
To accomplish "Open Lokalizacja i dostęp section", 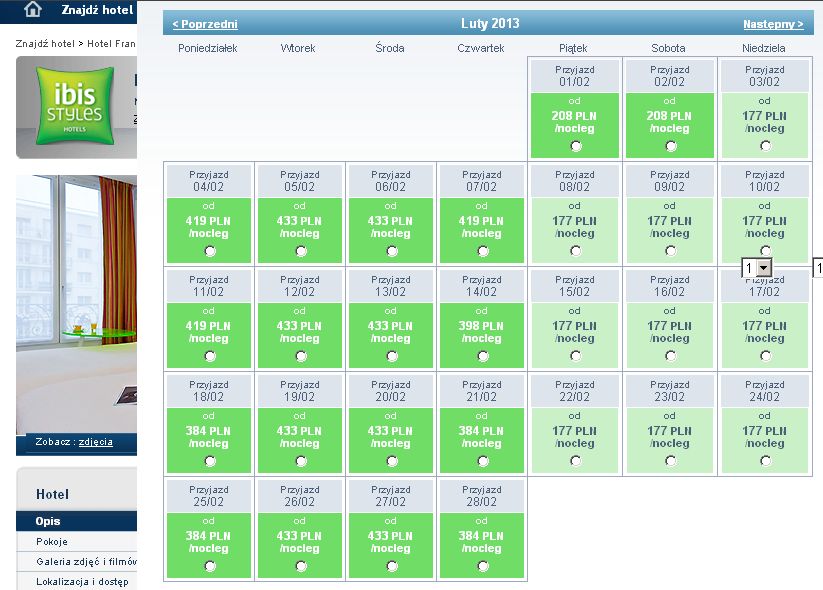I will pos(82,582).
